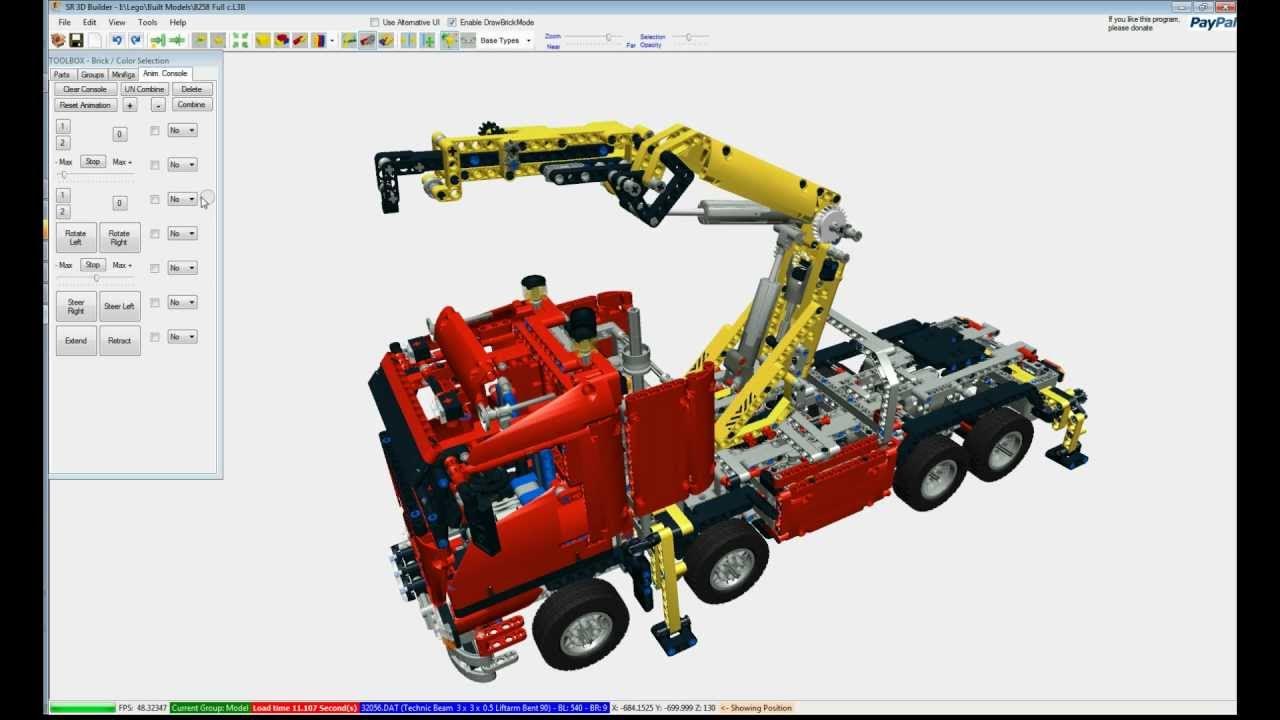Click the UN Combine button
1280x720 pixels.
(144, 89)
